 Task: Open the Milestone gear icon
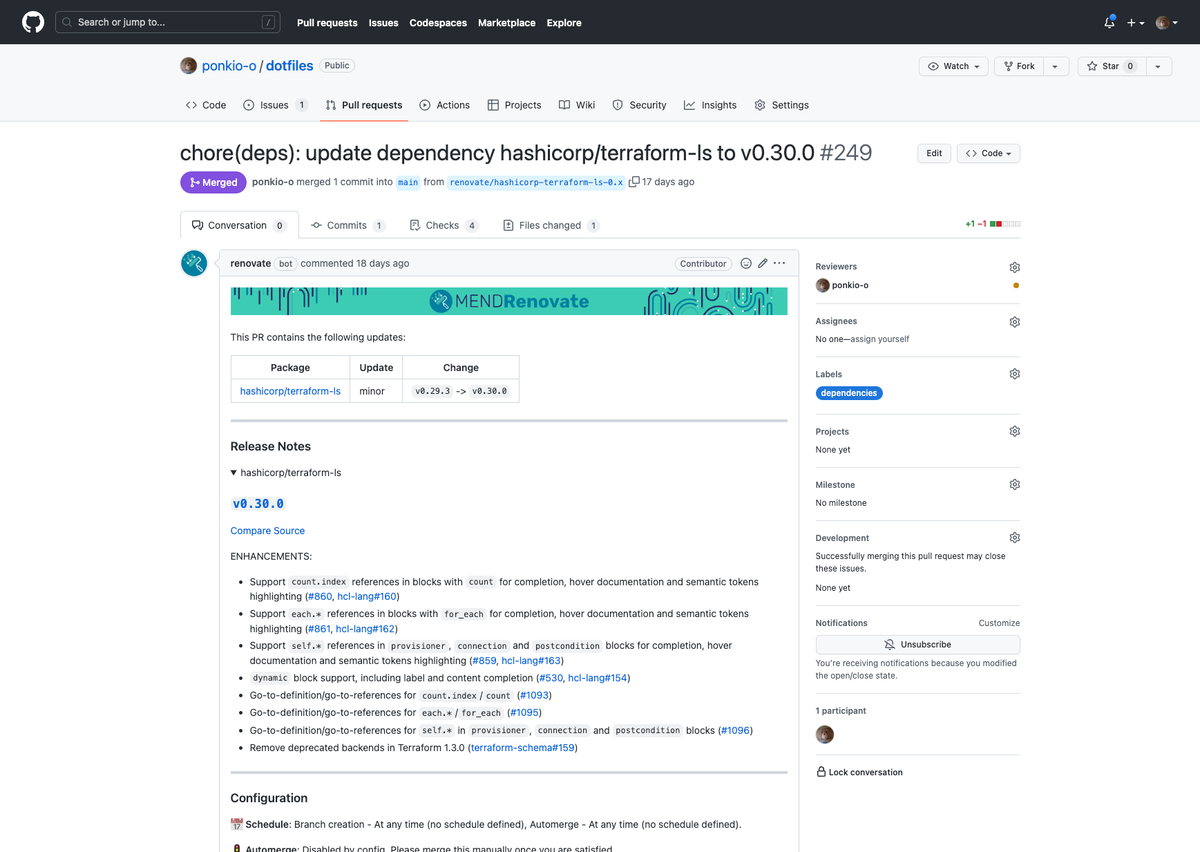point(1014,485)
